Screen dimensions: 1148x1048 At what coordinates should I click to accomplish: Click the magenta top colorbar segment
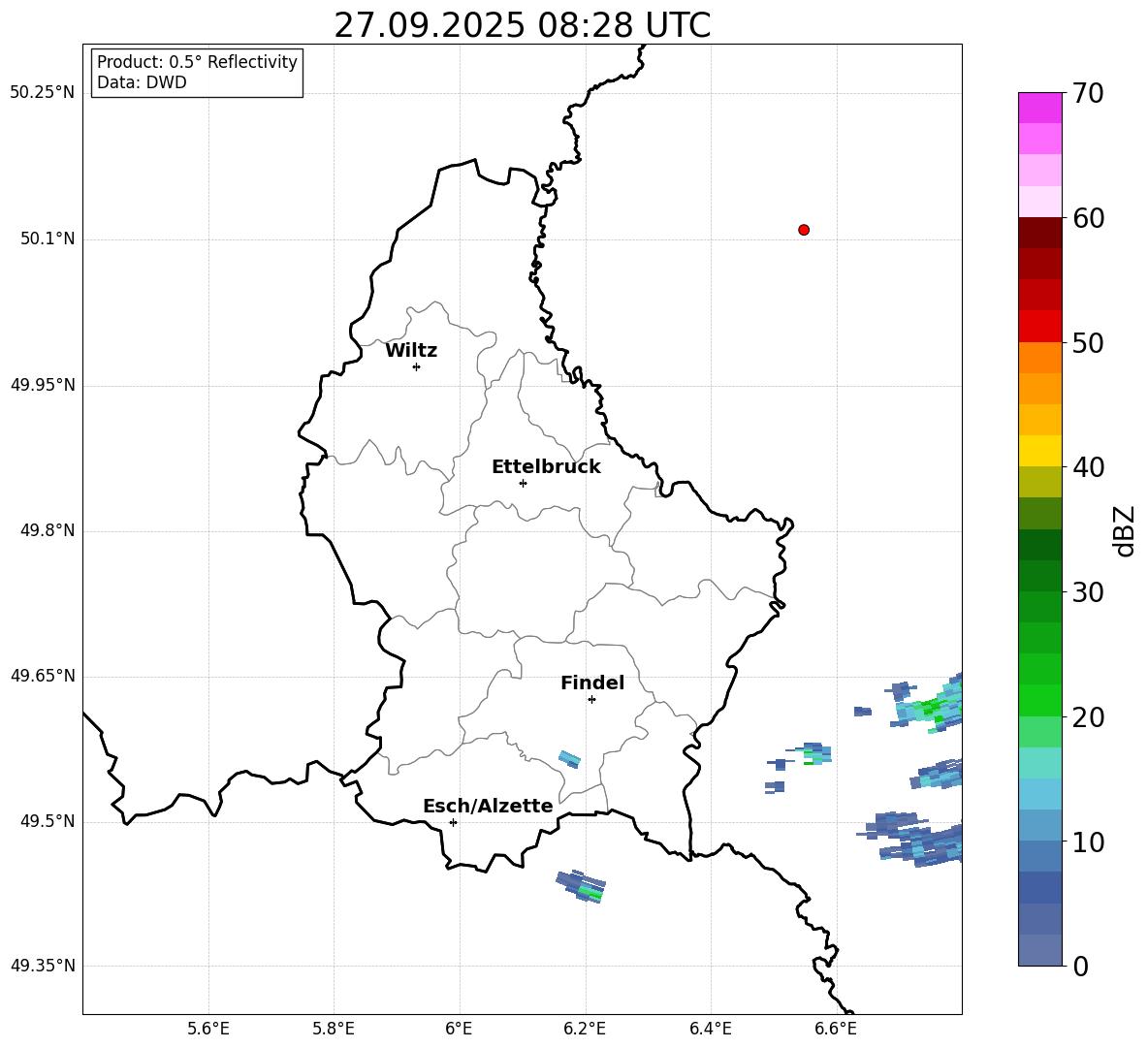1039,108
